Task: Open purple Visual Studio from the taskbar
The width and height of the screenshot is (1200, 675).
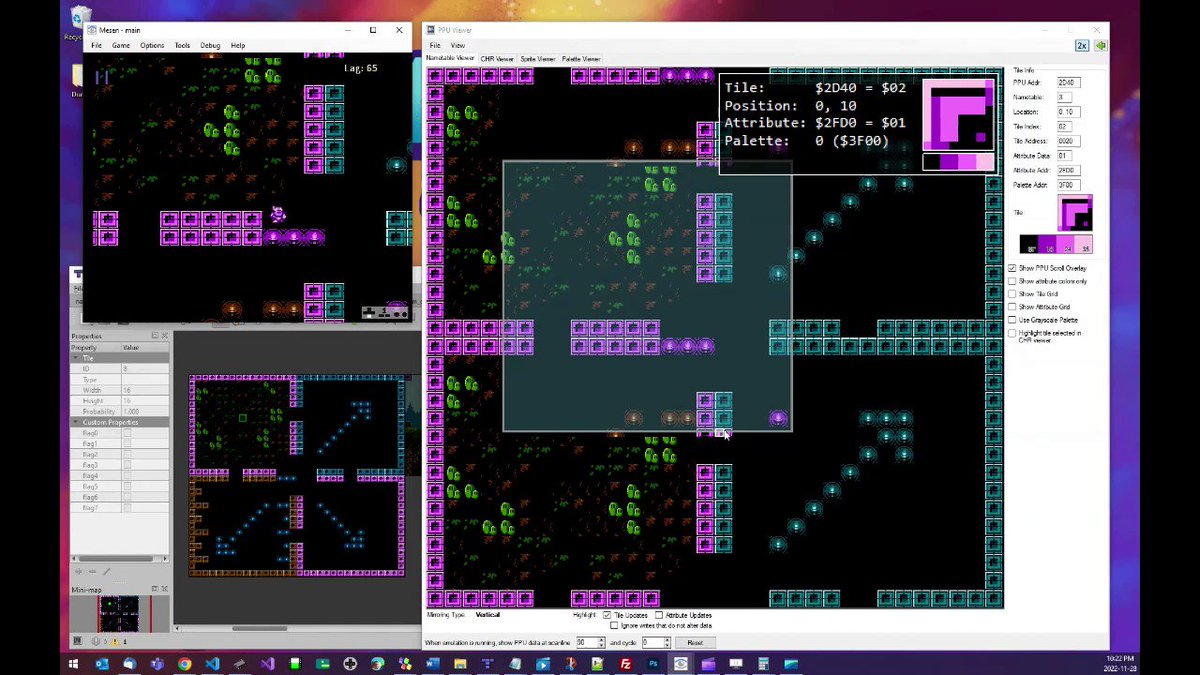Action: point(267,663)
